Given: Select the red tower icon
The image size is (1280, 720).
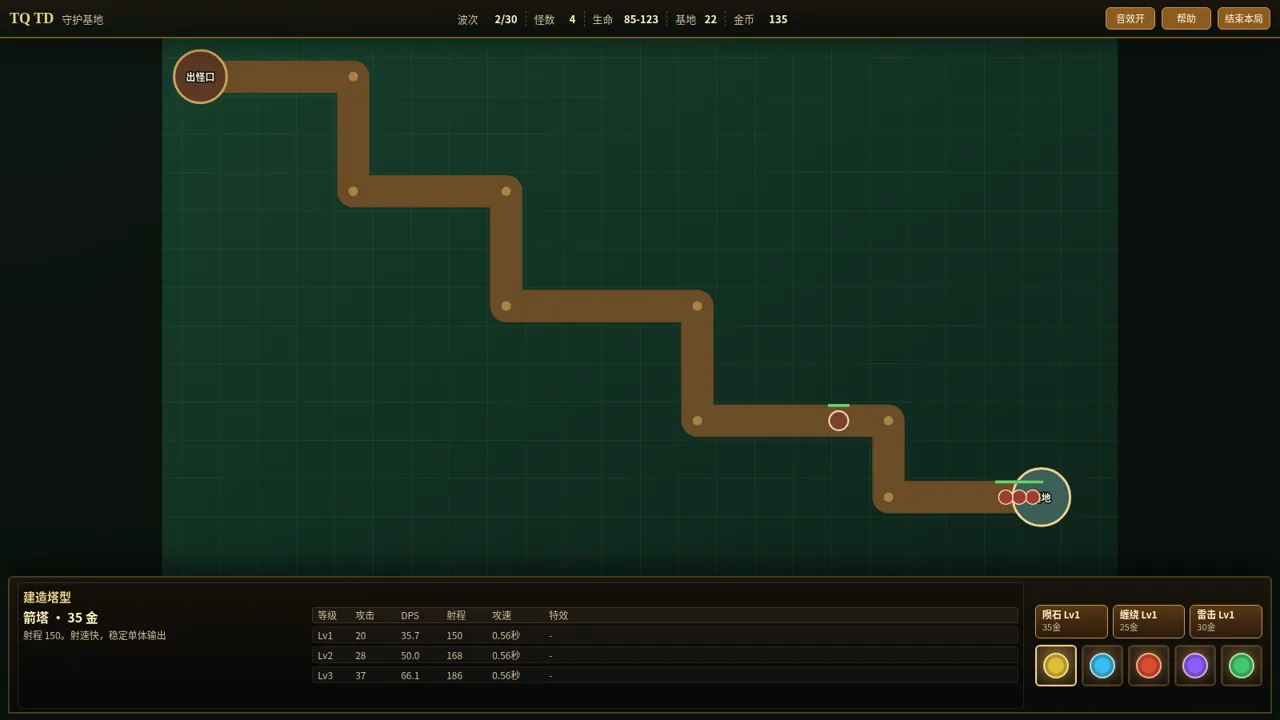Looking at the screenshot, I should (1149, 666).
